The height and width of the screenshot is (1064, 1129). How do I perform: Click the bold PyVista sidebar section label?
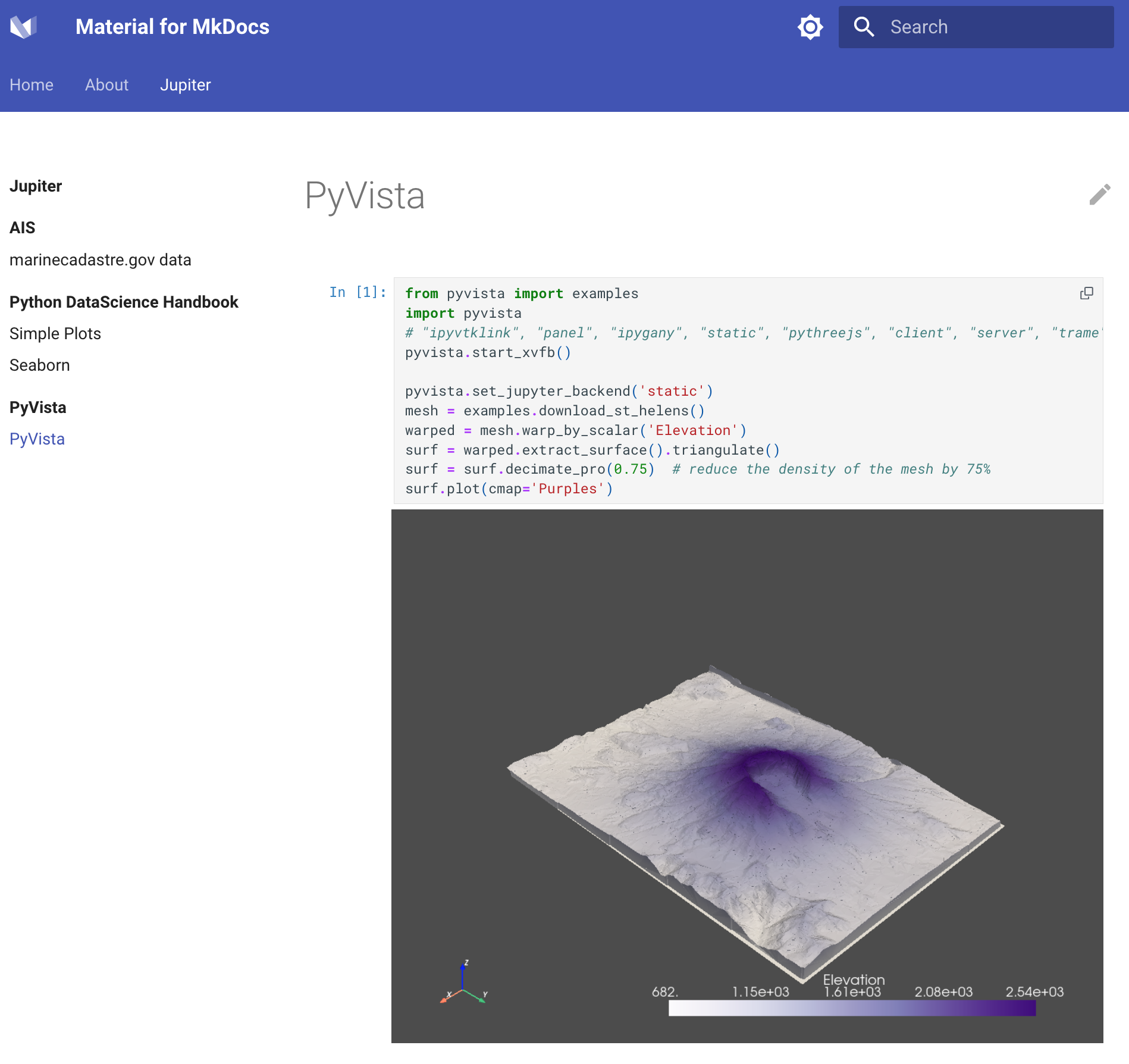click(38, 408)
